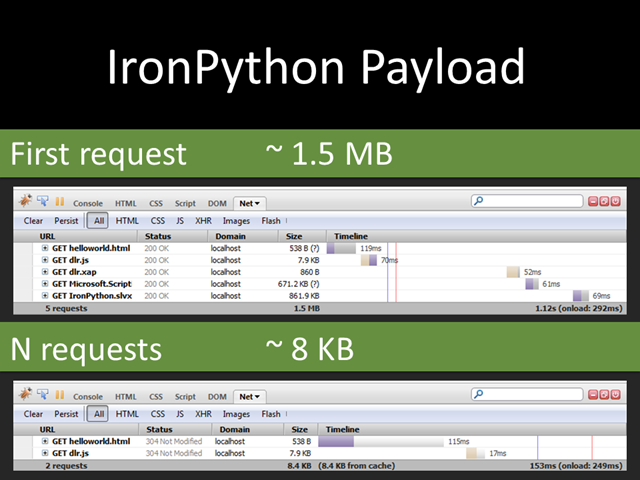Turn off Firebug via power icon, N requests panel

click(616, 394)
